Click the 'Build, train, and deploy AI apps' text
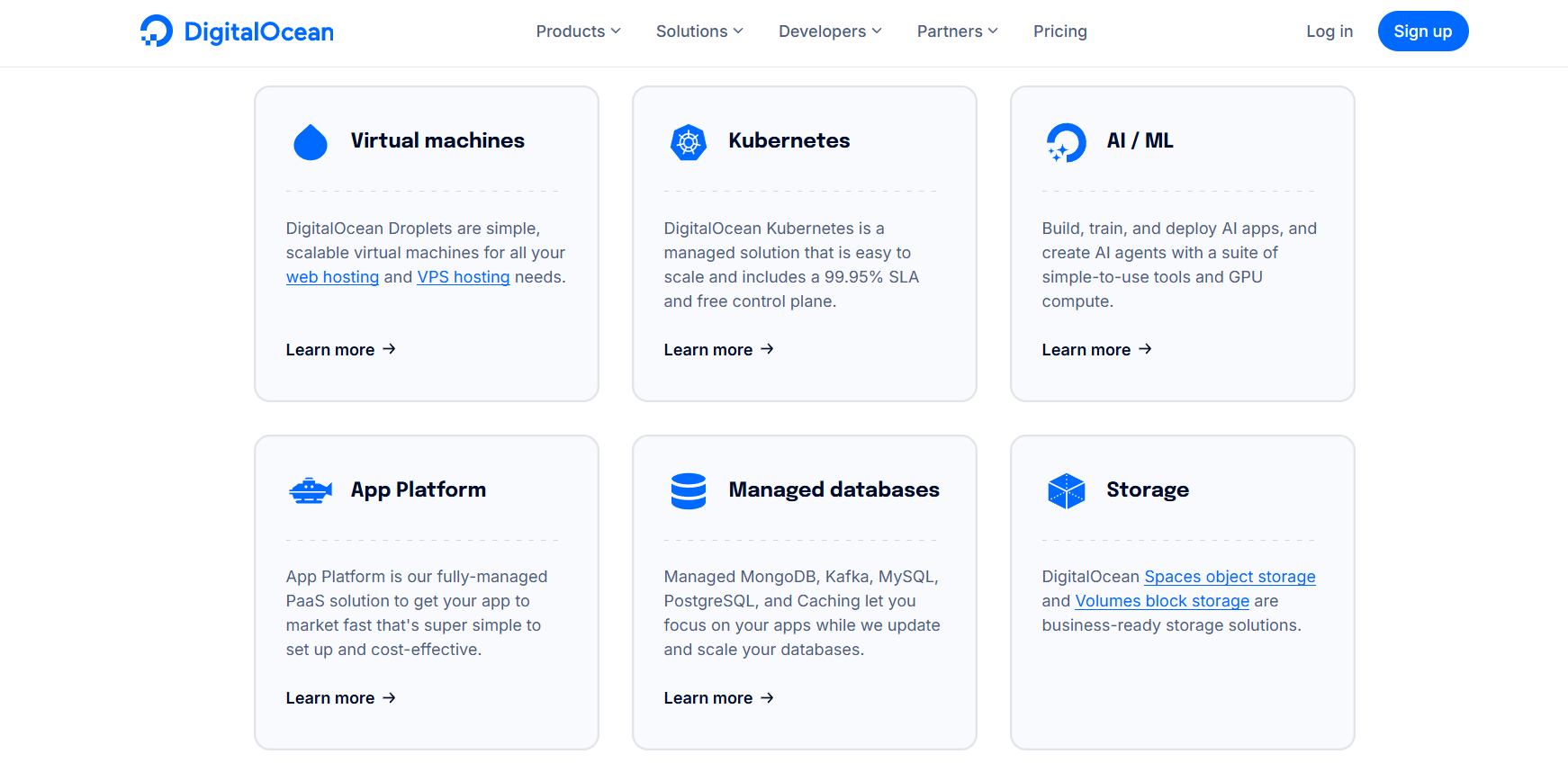Viewport: 1568px width, 763px height. pyautogui.click(x=1179, y=265)
